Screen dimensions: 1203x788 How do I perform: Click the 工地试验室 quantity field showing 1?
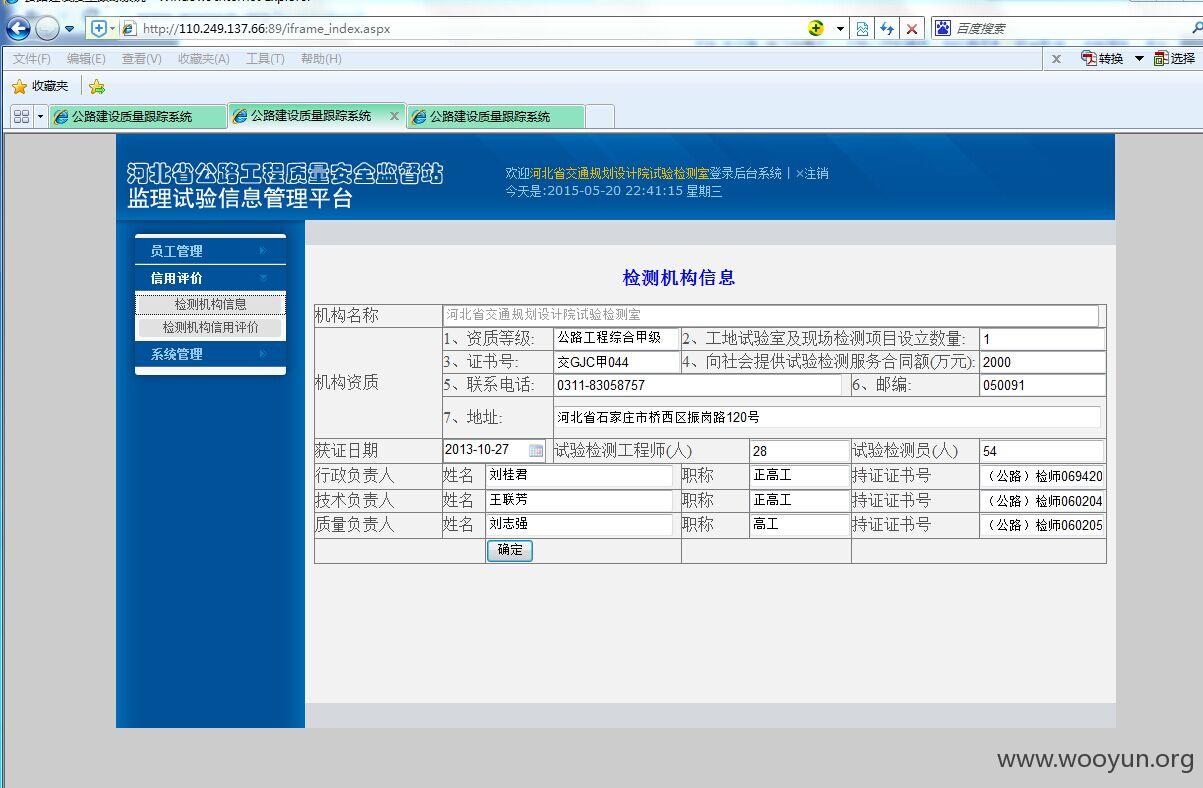pos(1042,339)
